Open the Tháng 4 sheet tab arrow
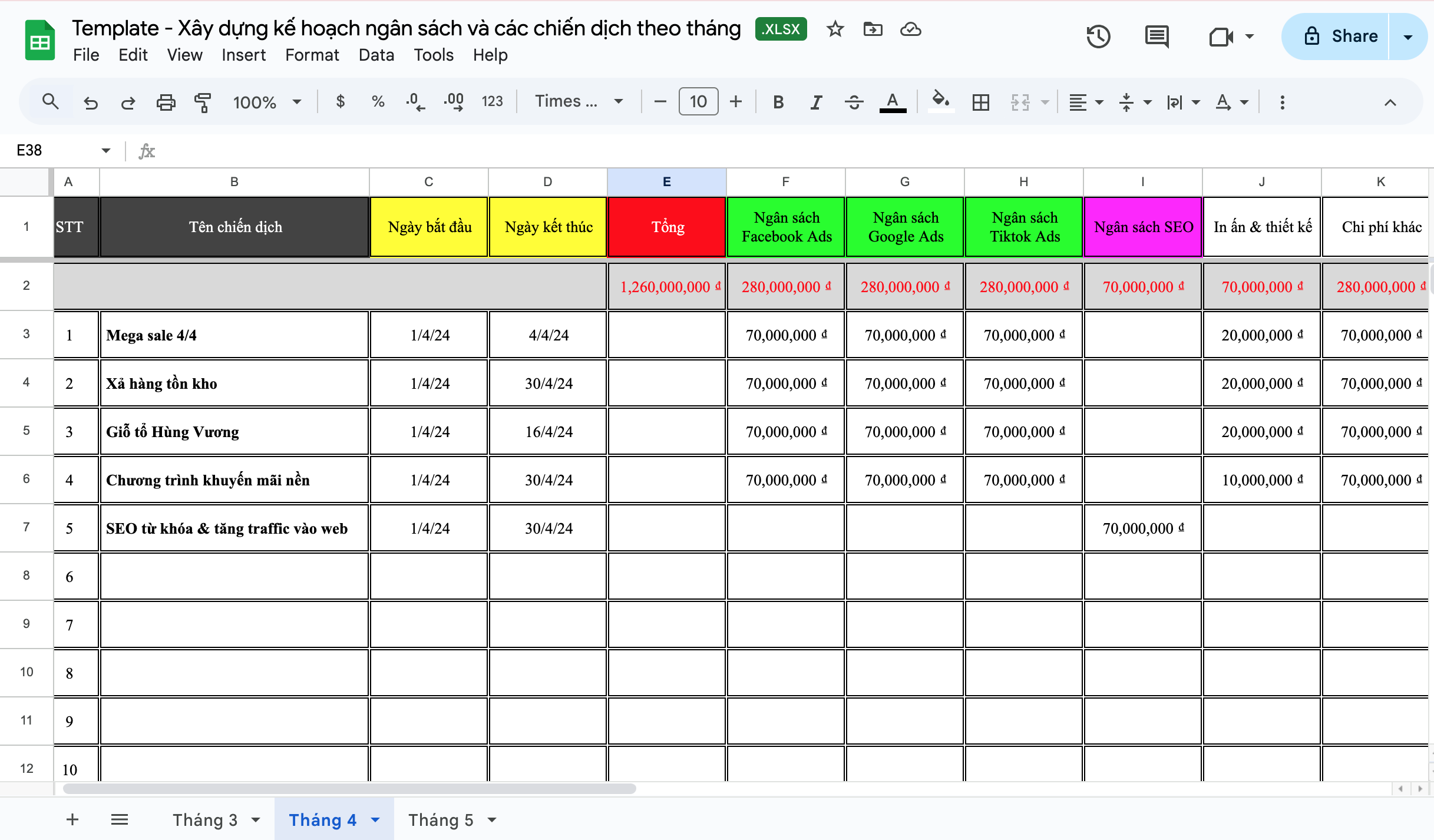This screenshot has height=840, width=1434. click(x=376, y=820)
